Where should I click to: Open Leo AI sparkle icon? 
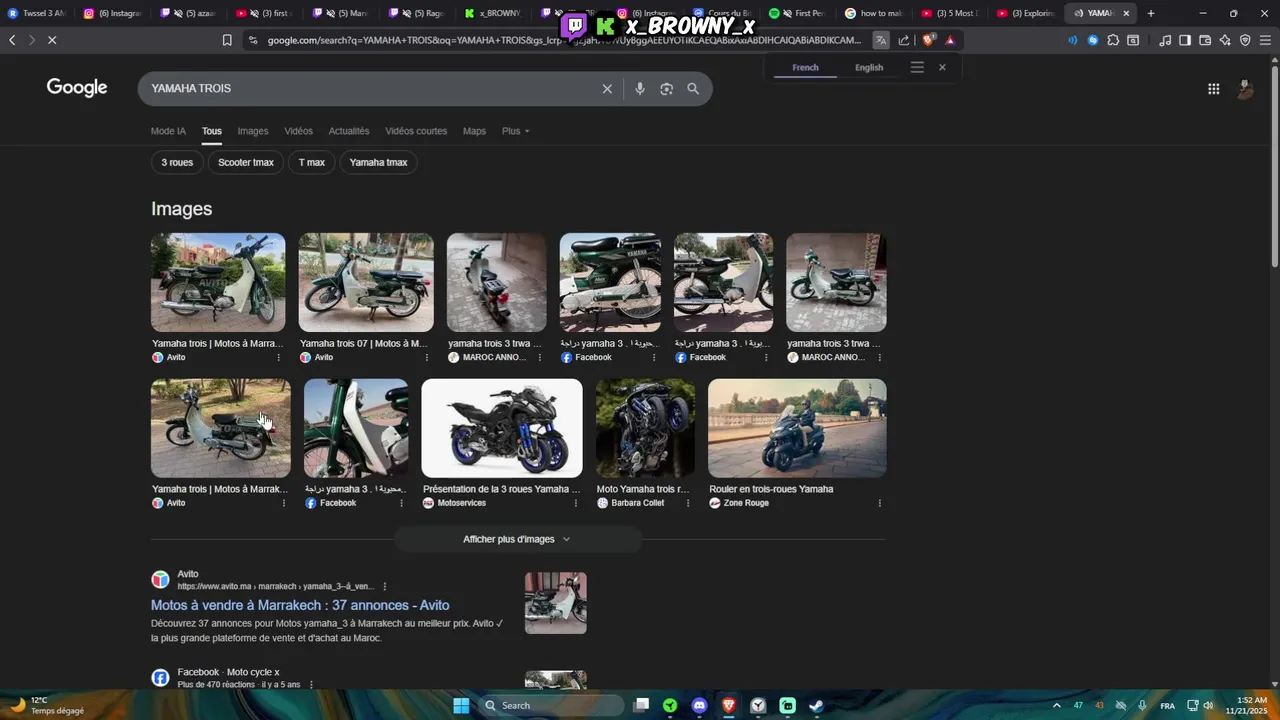[x=1225, y=40]
